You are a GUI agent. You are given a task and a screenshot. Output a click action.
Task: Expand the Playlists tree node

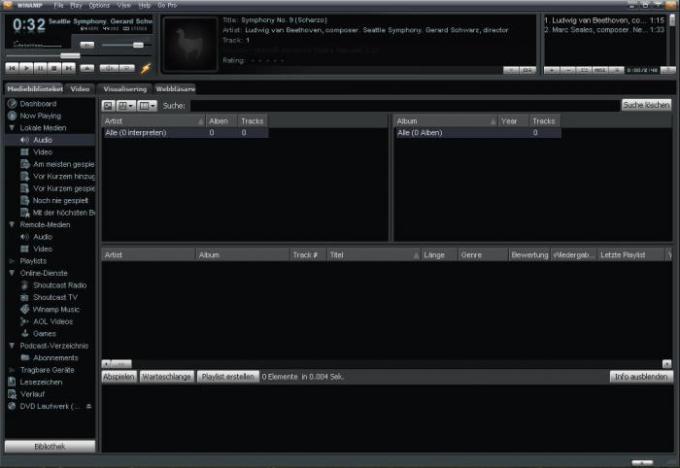point(12,261)
